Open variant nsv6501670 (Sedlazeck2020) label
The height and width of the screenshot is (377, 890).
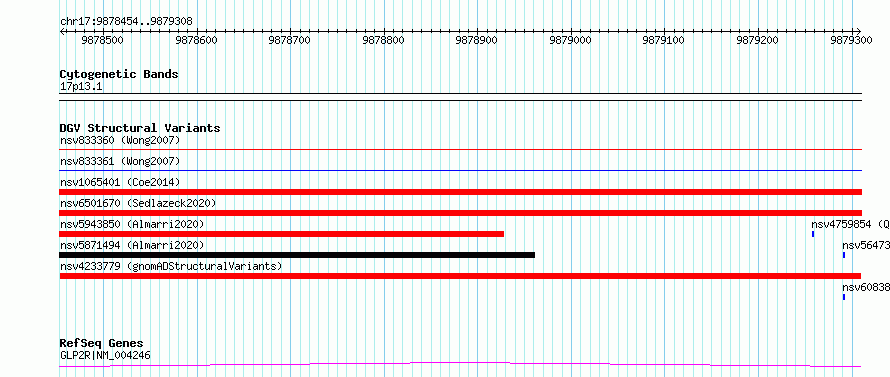click(138, 203)
